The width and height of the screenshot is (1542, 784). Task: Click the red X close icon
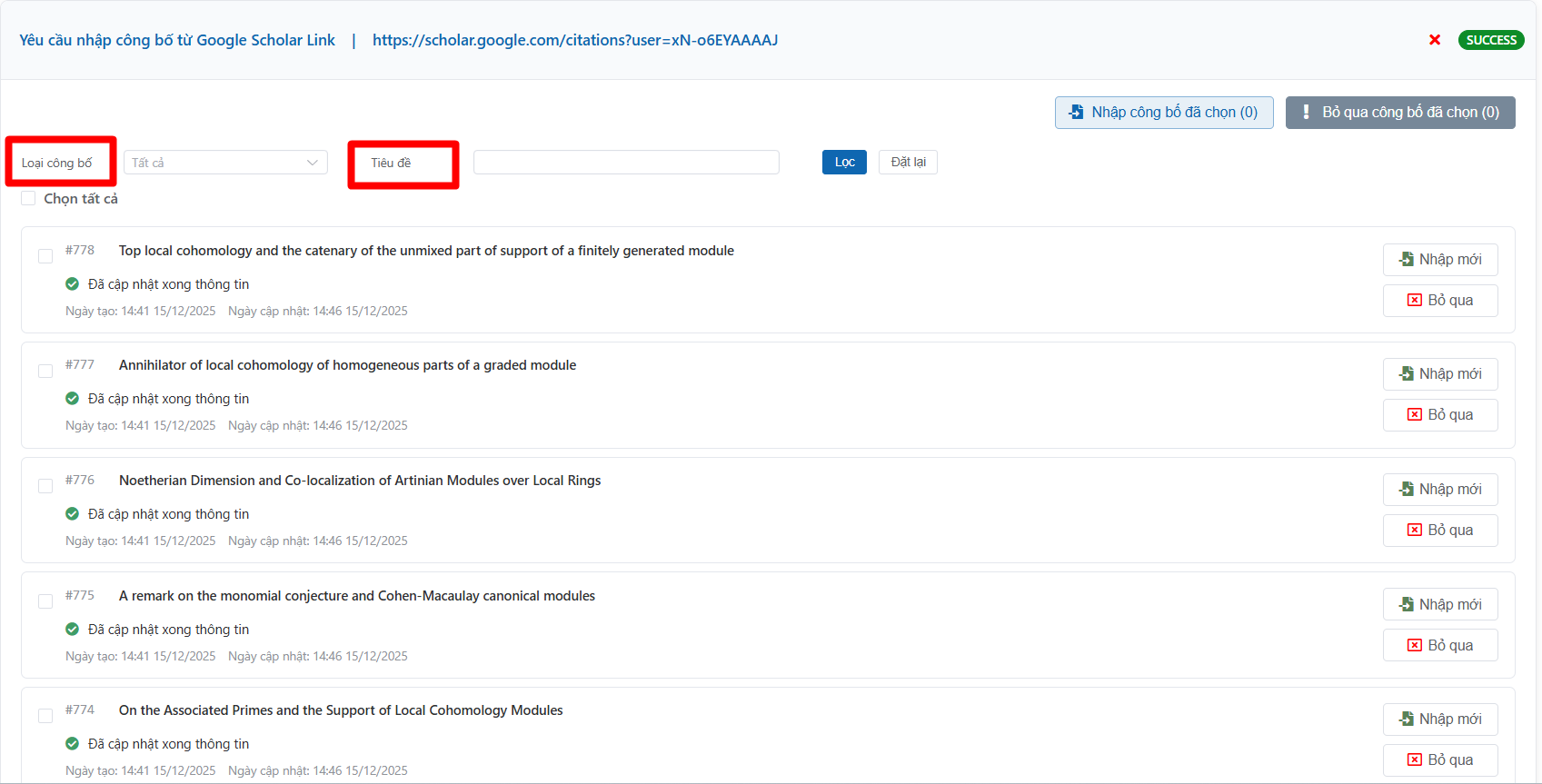[1435, 40]
